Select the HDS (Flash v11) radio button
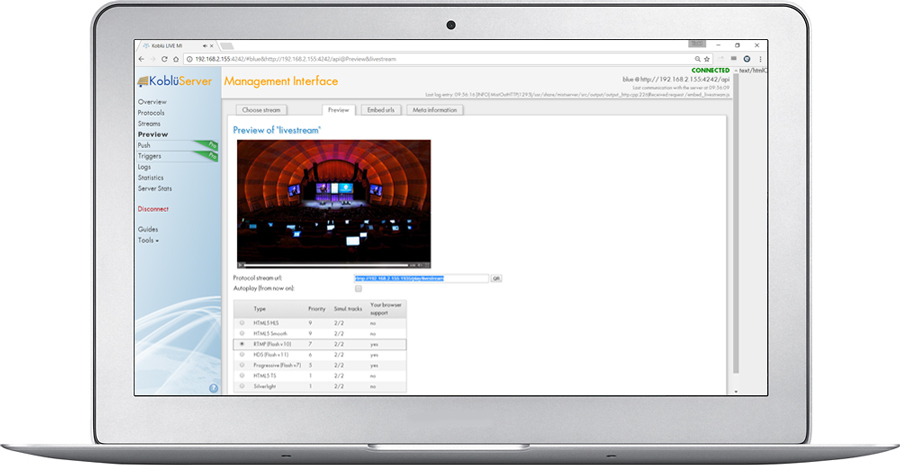 pyautogui.click(x=242, y=355)
